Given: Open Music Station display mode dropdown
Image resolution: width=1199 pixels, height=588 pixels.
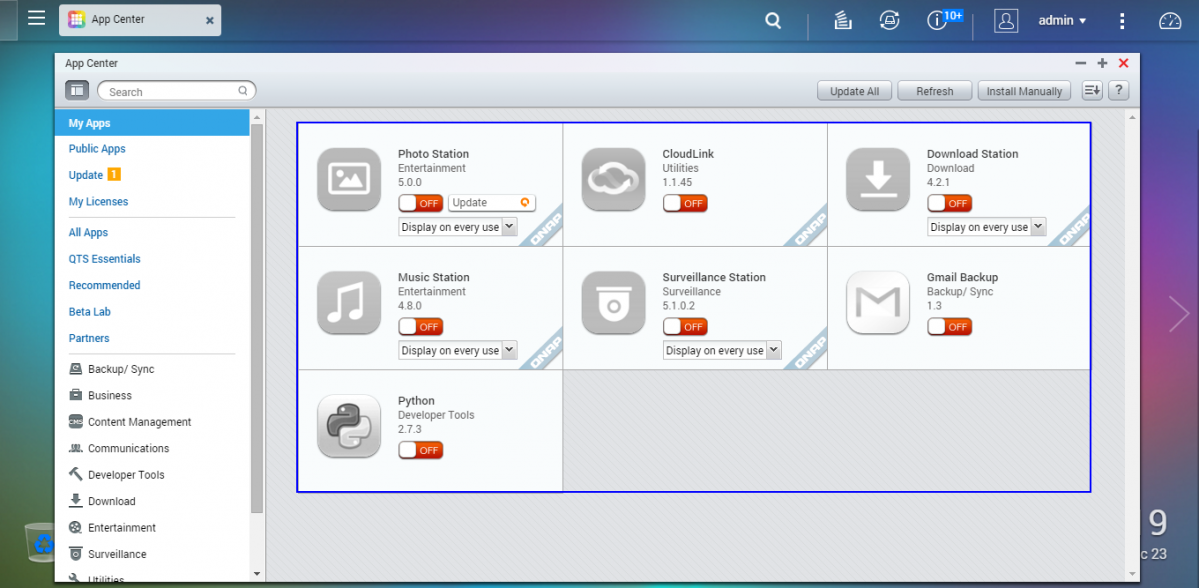Looking at the screenshot, I should coord(458,350).
